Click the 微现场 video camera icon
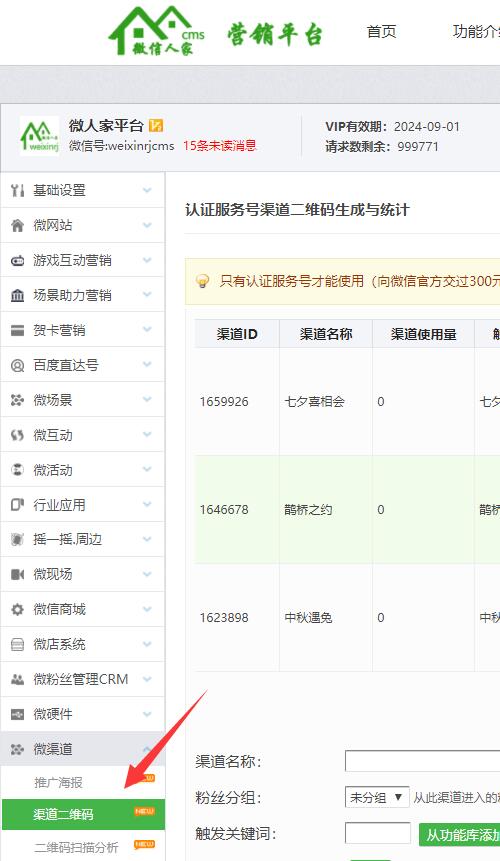Screen dimensions: 500x861 point(18,574)
